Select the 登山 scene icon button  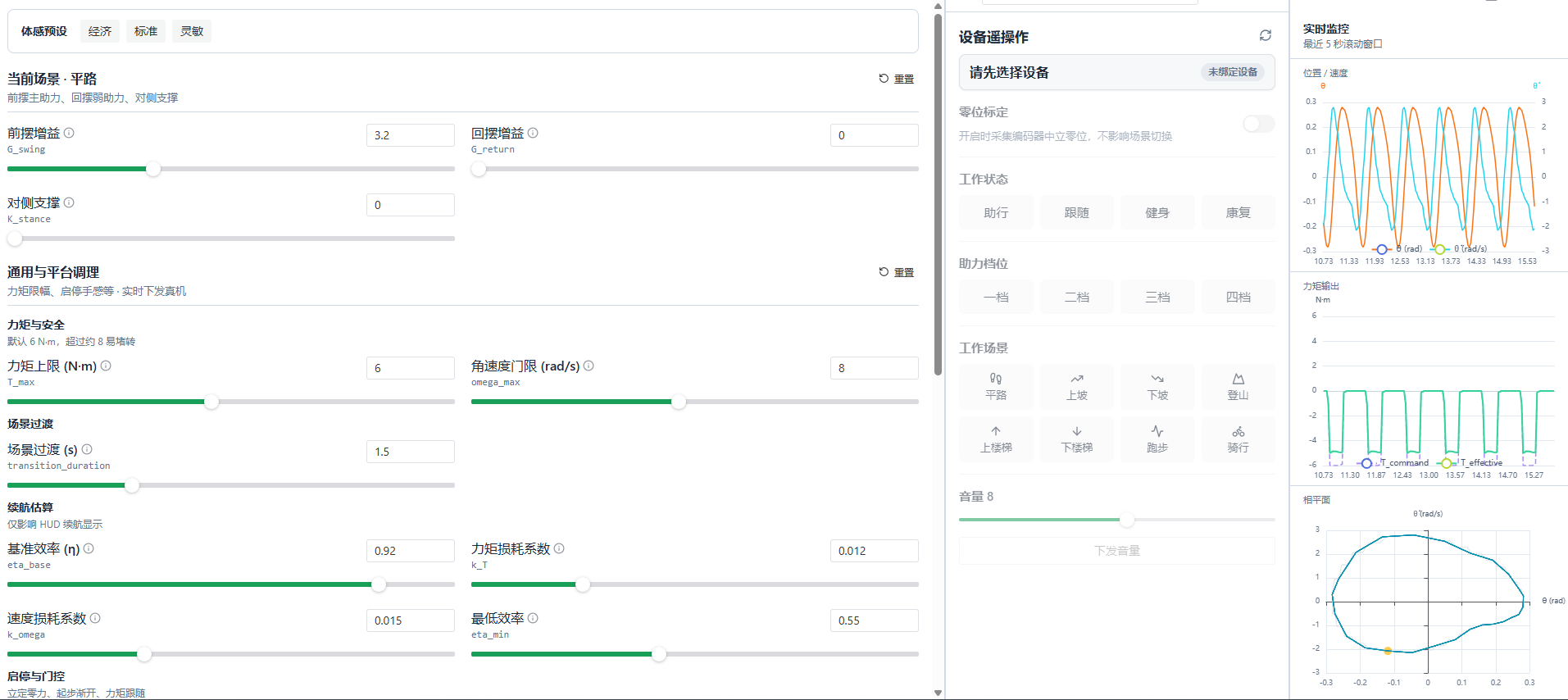point(1238,386)
